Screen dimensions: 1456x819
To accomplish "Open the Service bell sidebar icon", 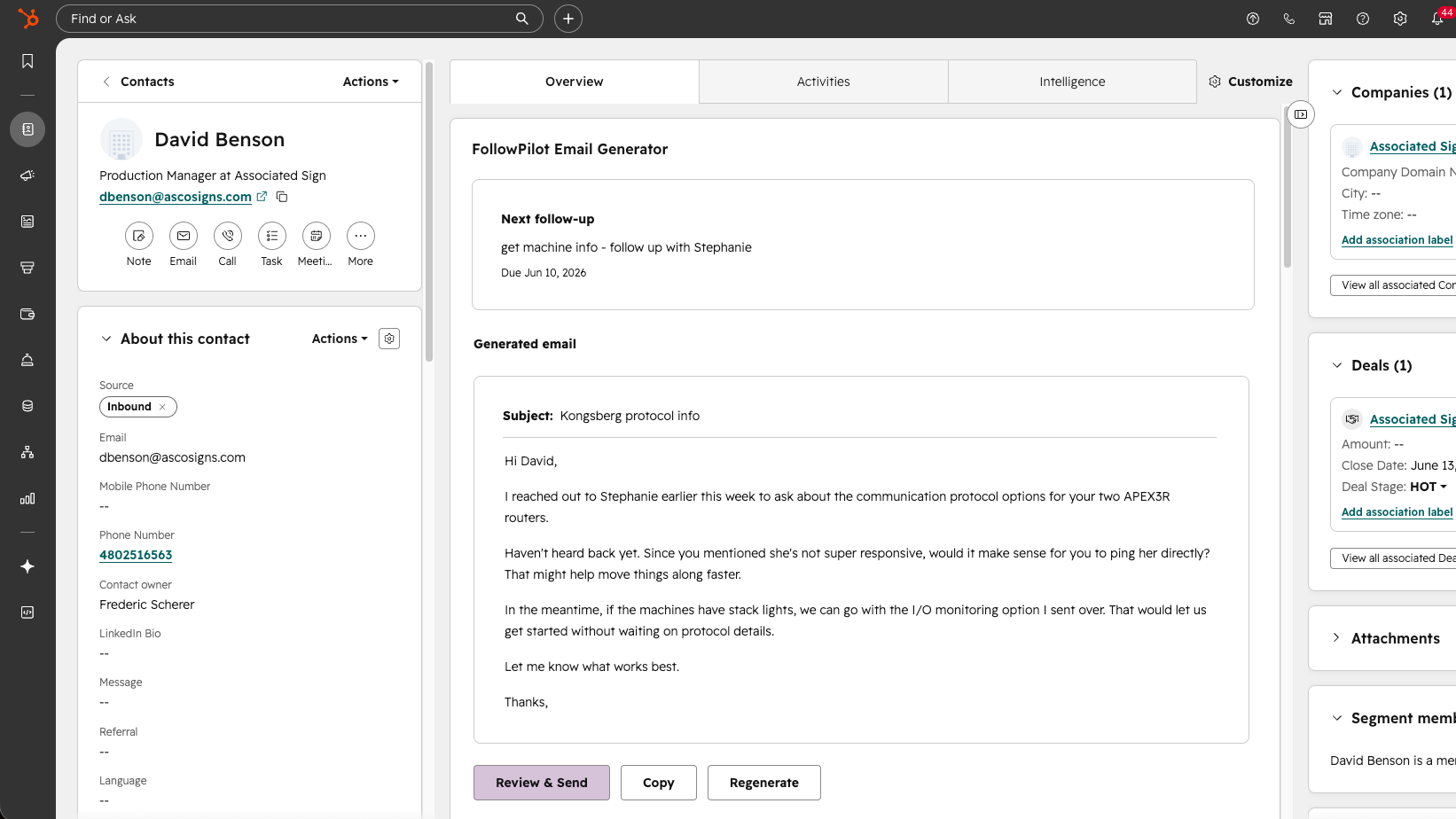I will 27,360.
